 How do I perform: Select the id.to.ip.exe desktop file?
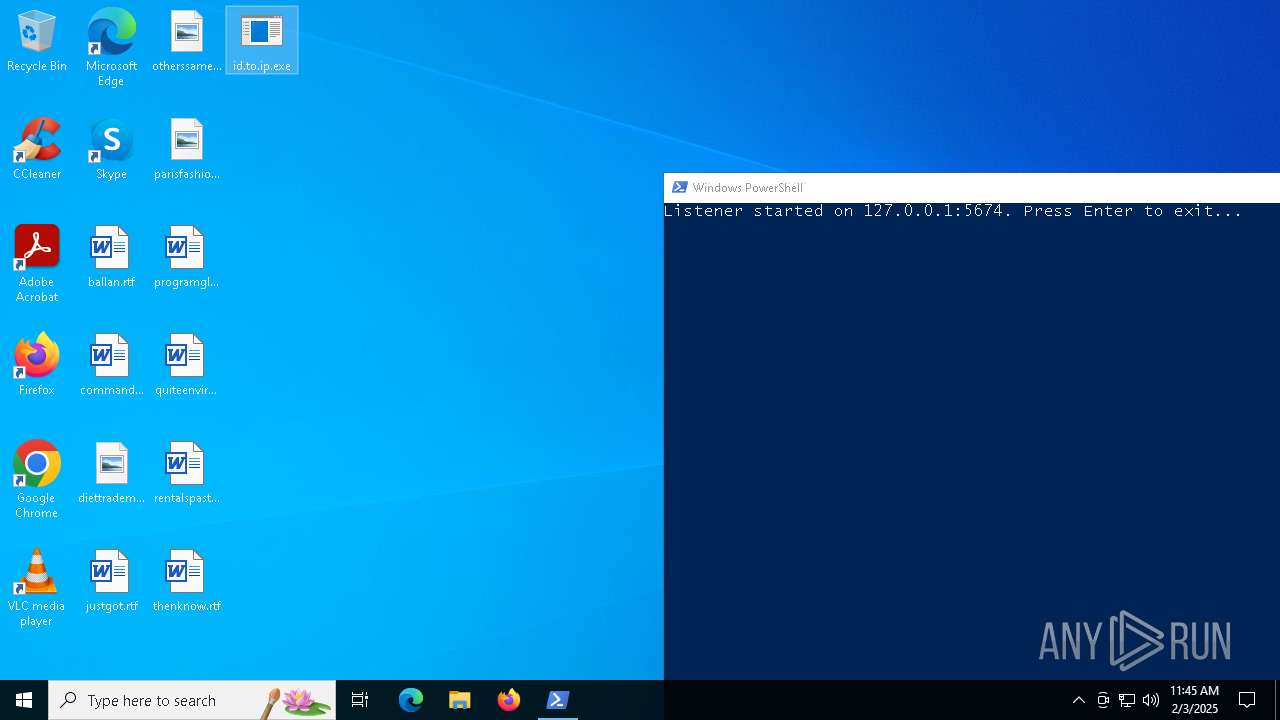pyautogui.click(x=262, y=41)
